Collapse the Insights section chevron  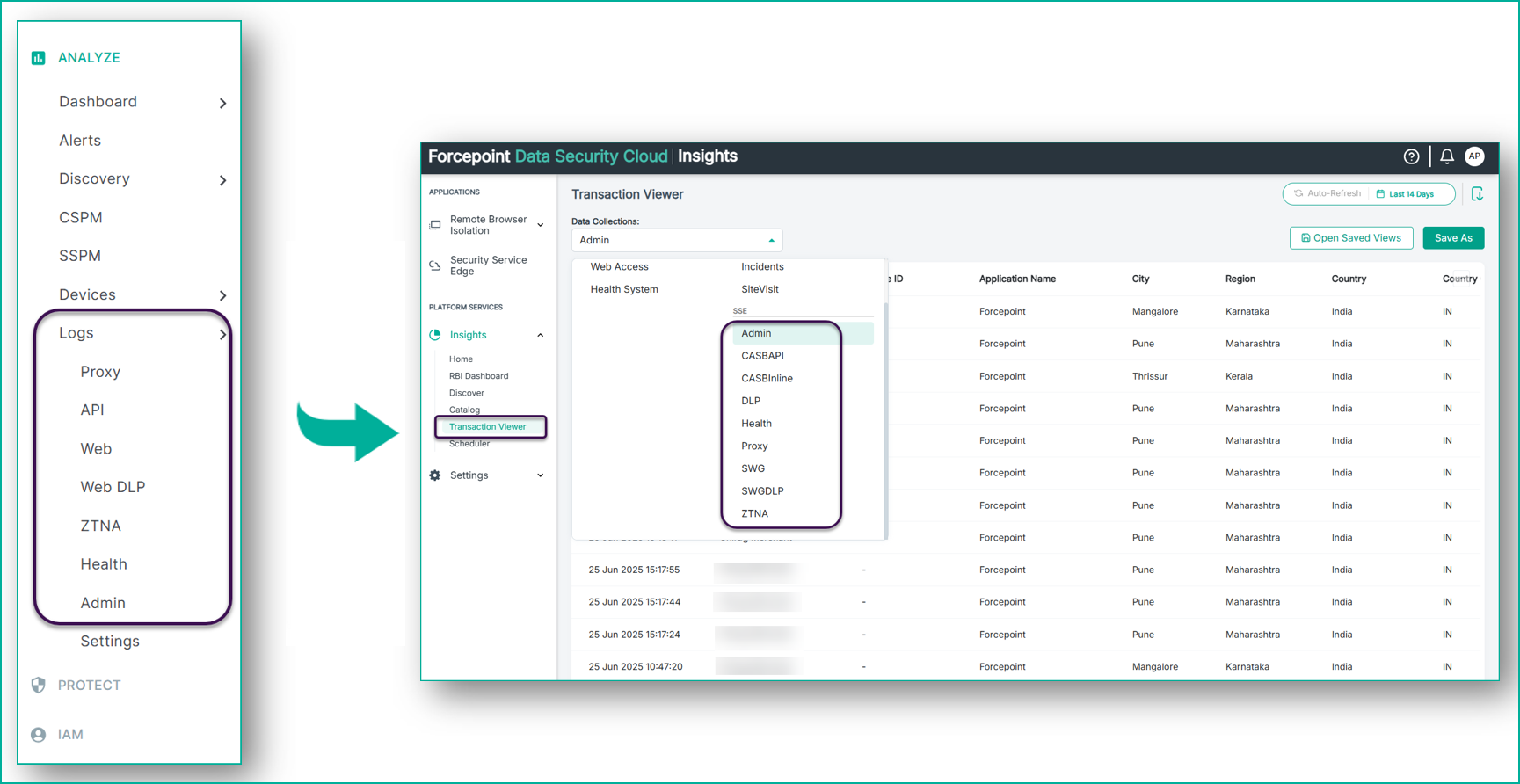click(x=541, y=335)
